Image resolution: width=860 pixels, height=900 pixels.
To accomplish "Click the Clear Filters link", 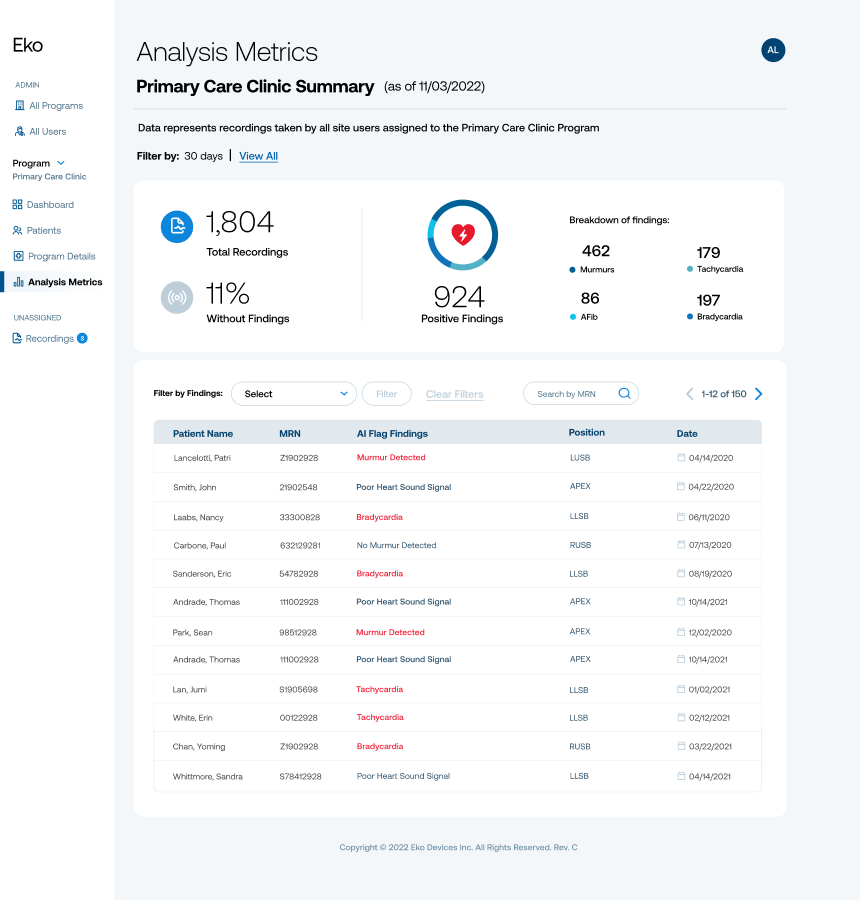I will click(x=454, y=394).
